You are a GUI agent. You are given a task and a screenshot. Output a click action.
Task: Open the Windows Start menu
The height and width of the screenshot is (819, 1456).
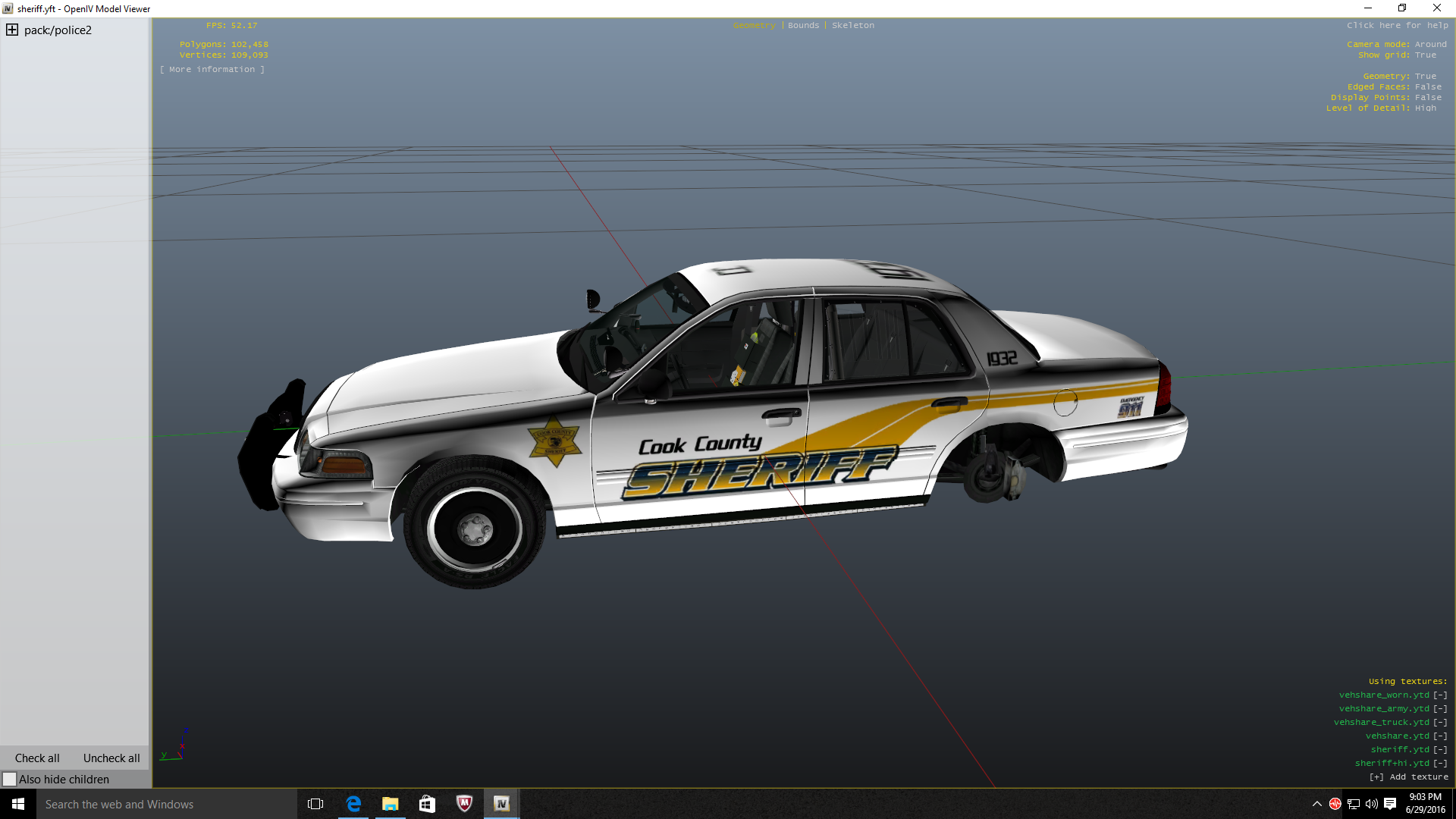click(18, 804)
